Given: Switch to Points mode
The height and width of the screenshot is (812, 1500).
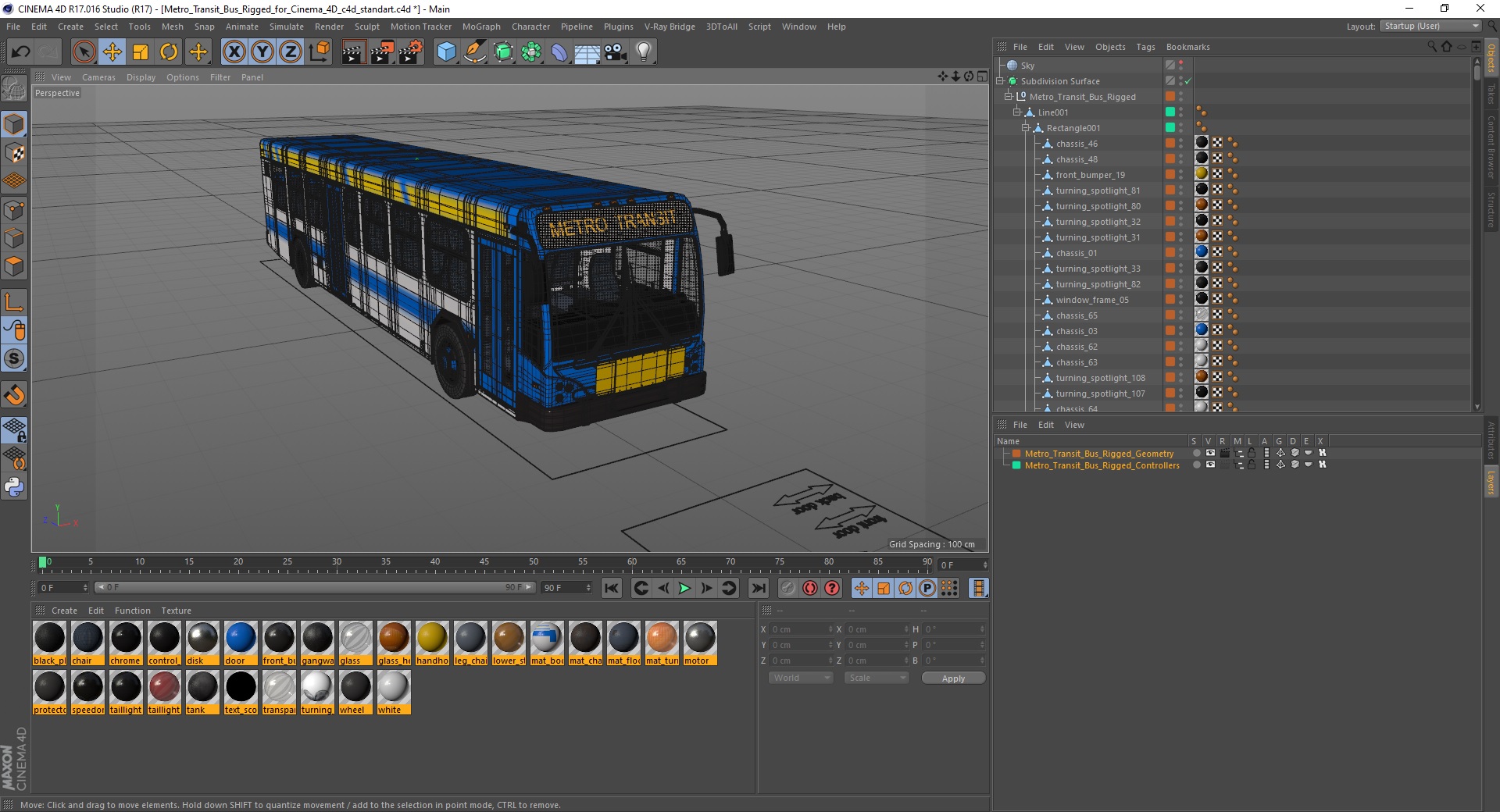Looking at the screenshot, I should tap(14, 210).
